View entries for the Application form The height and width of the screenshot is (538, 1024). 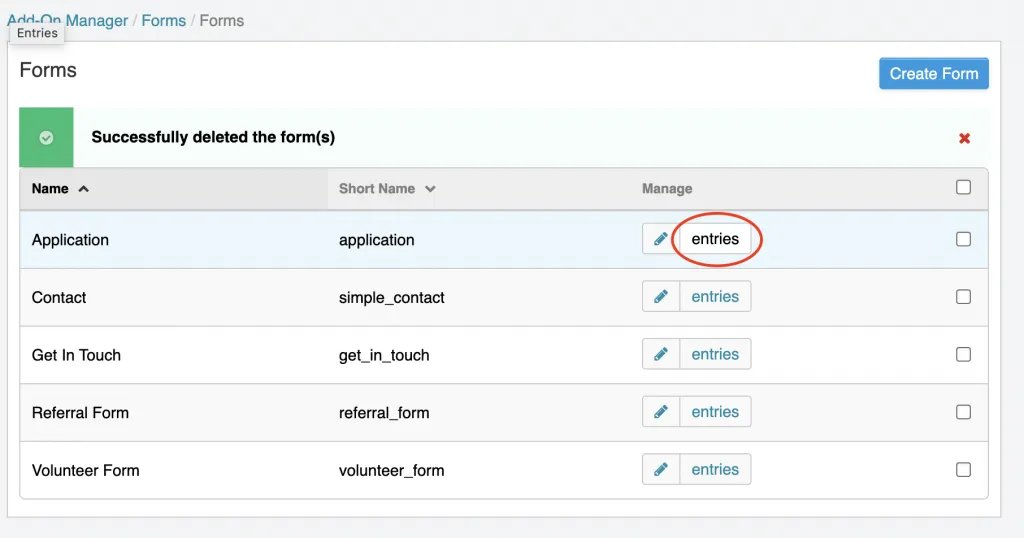715,239
